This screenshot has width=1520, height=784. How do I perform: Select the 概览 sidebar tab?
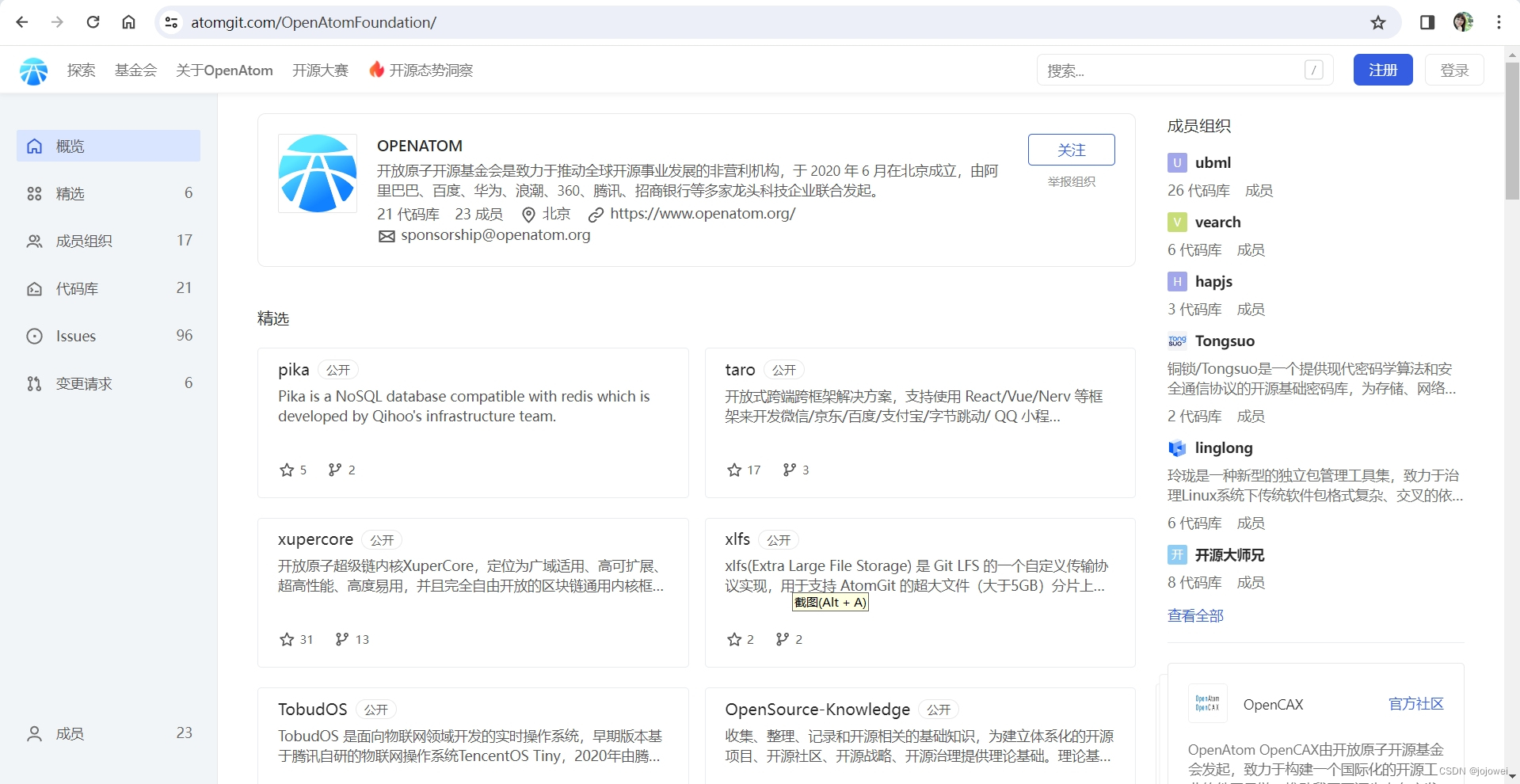point(109,146)
